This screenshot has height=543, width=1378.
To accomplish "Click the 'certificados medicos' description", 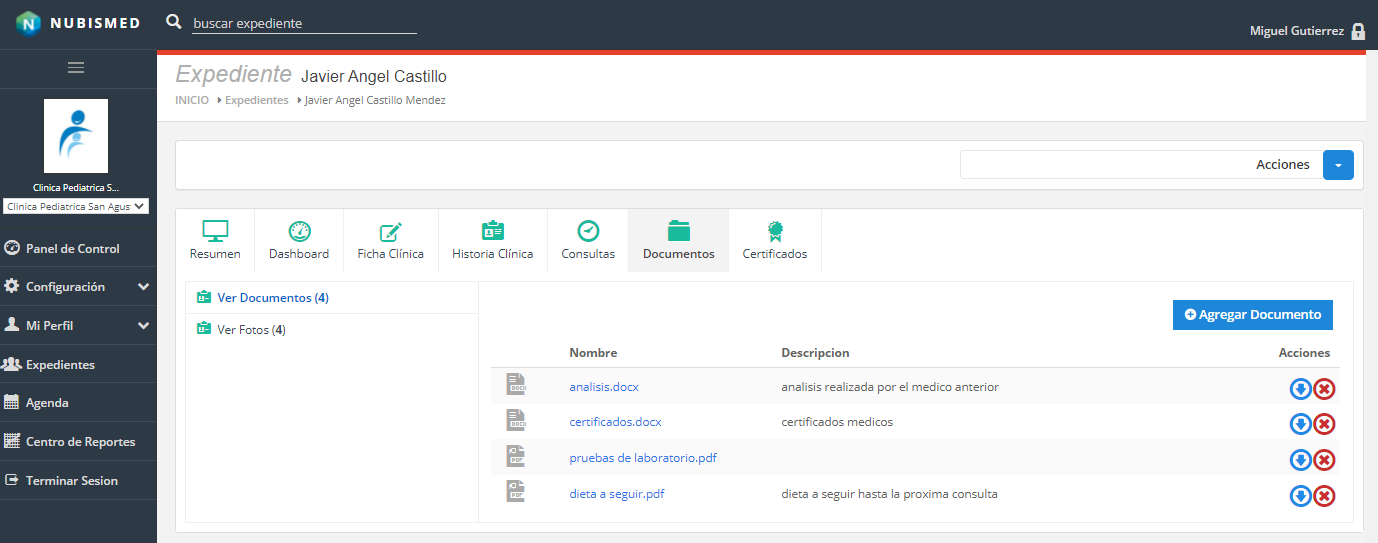I will (x=837, y=422).
